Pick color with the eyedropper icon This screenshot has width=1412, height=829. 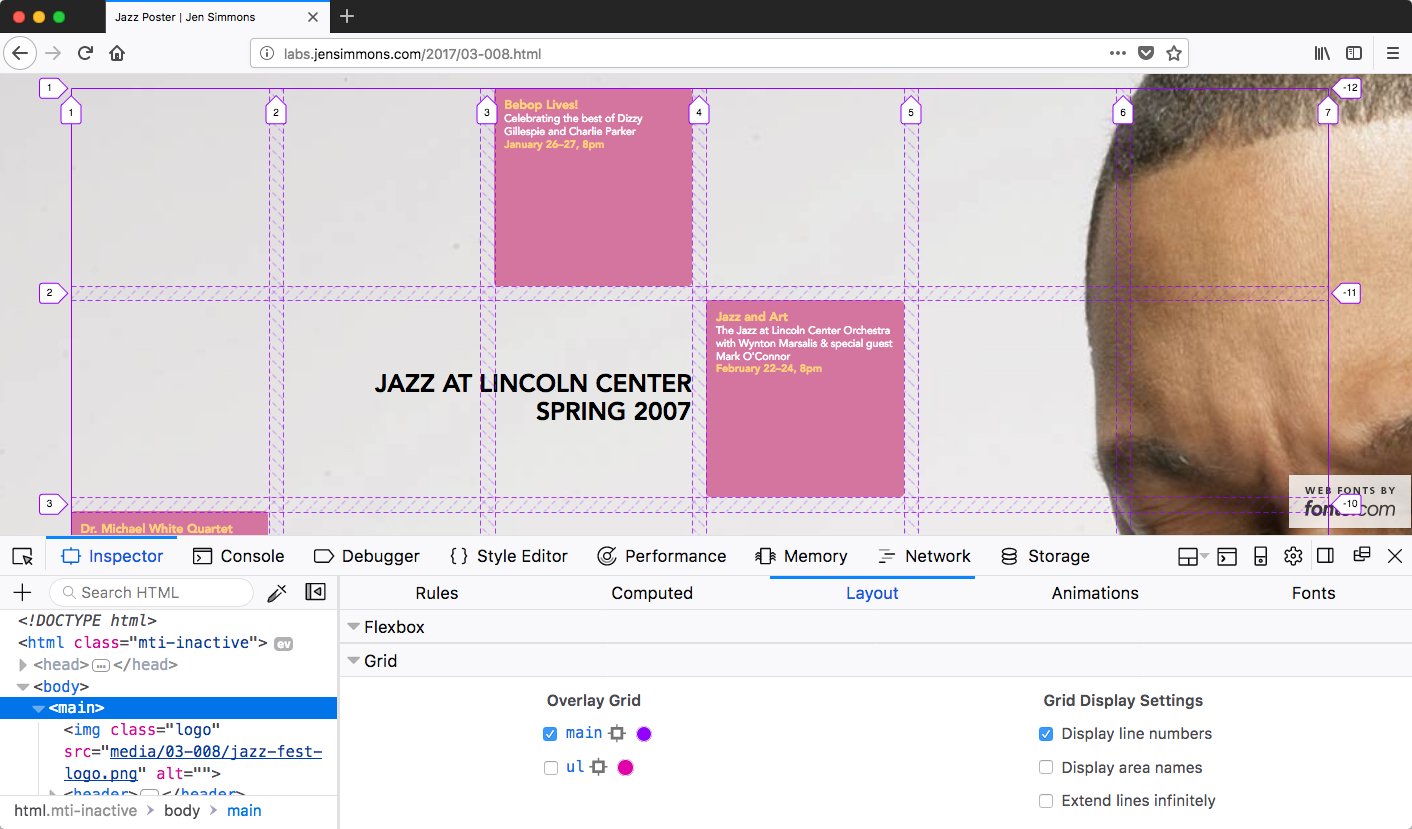pos(277,593)
